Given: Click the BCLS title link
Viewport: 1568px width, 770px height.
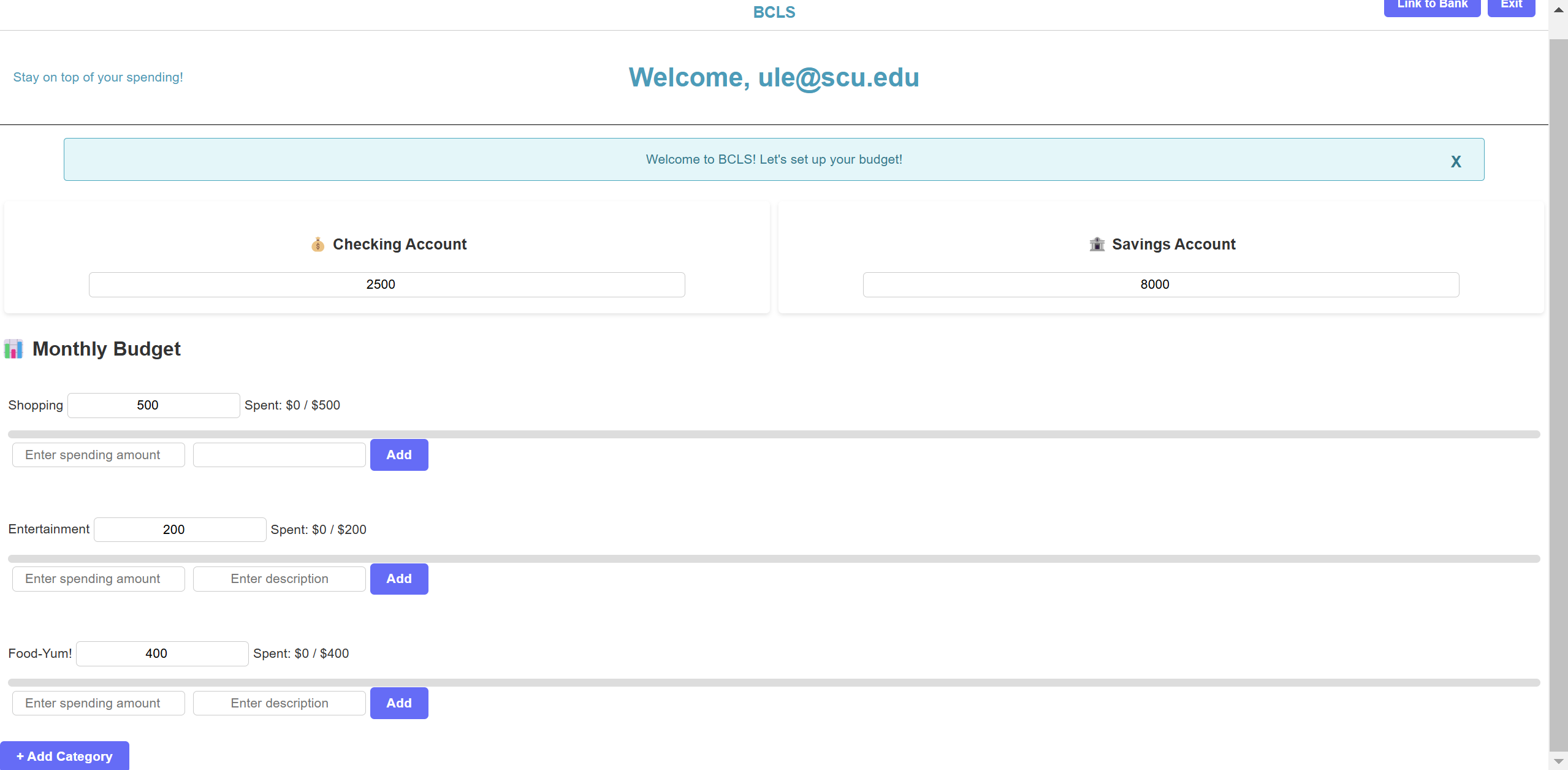Looking at the screenshot, I should (774, 12).
